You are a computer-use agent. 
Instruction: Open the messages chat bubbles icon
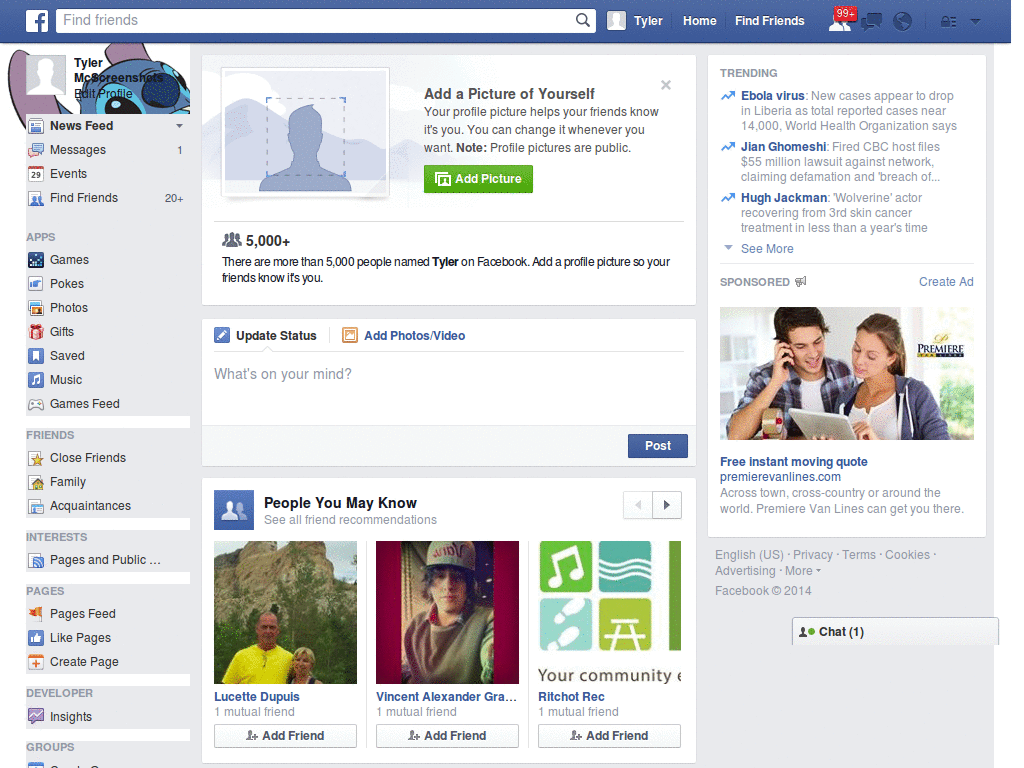(x=872, y=22)
